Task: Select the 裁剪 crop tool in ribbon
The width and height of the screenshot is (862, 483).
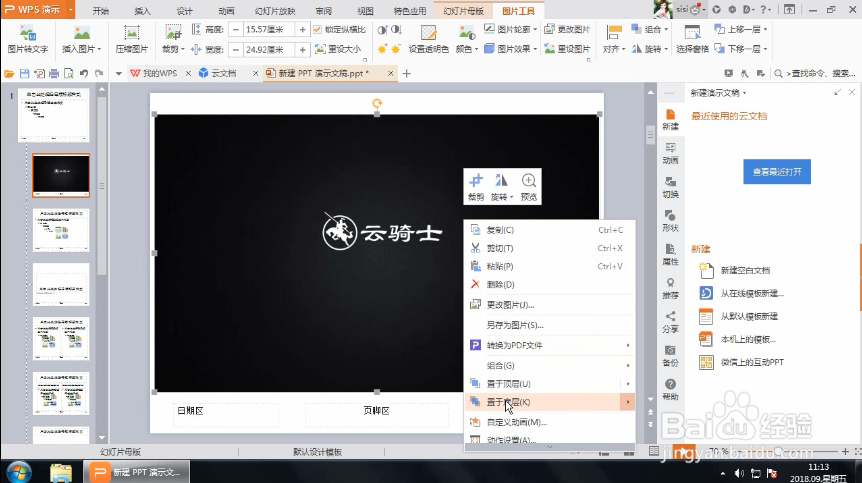Action: coord(173,39)
